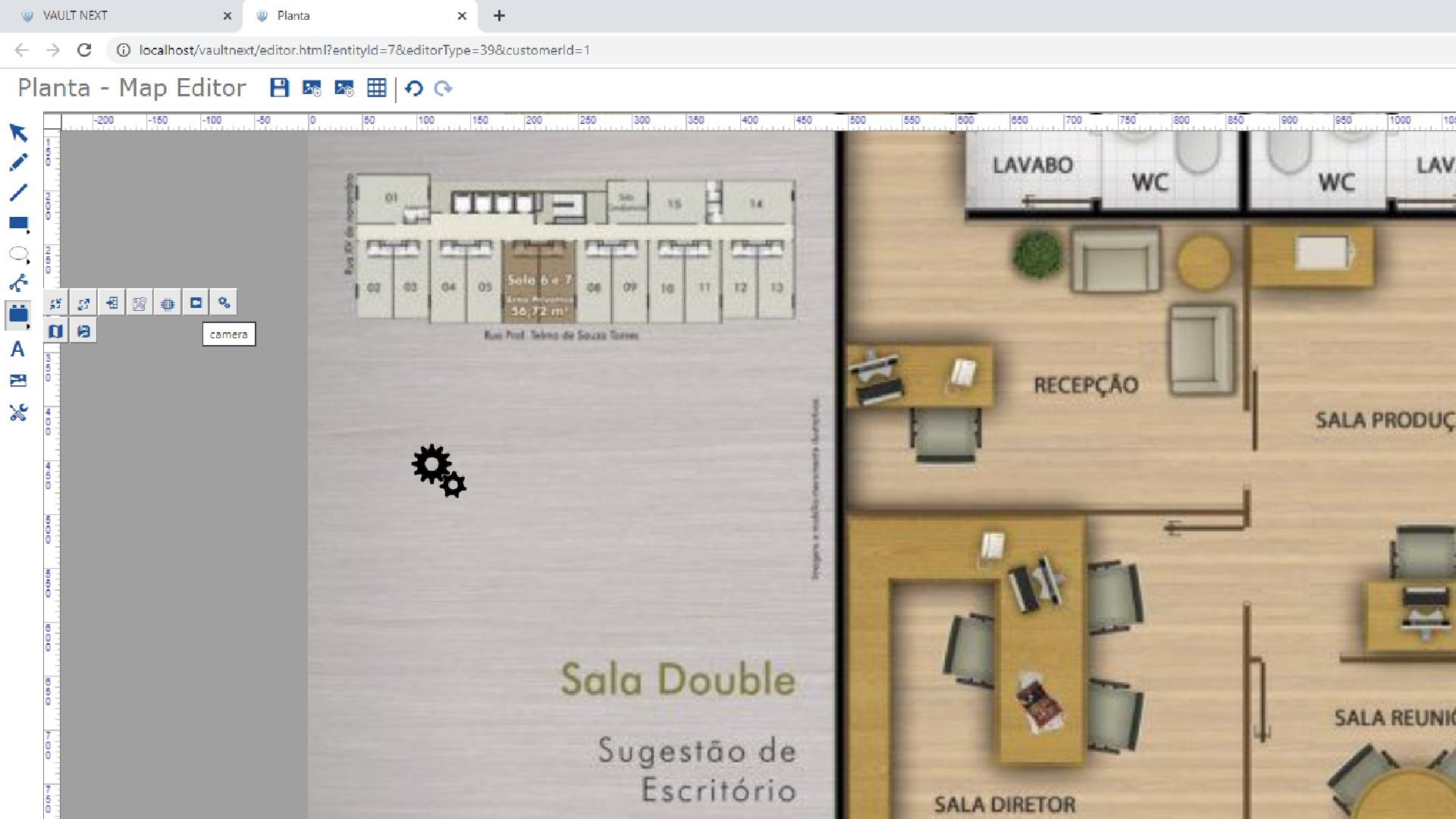Choose the map image device in flyout
This screenshot has width=1456, height=819.
coord(140,303)
